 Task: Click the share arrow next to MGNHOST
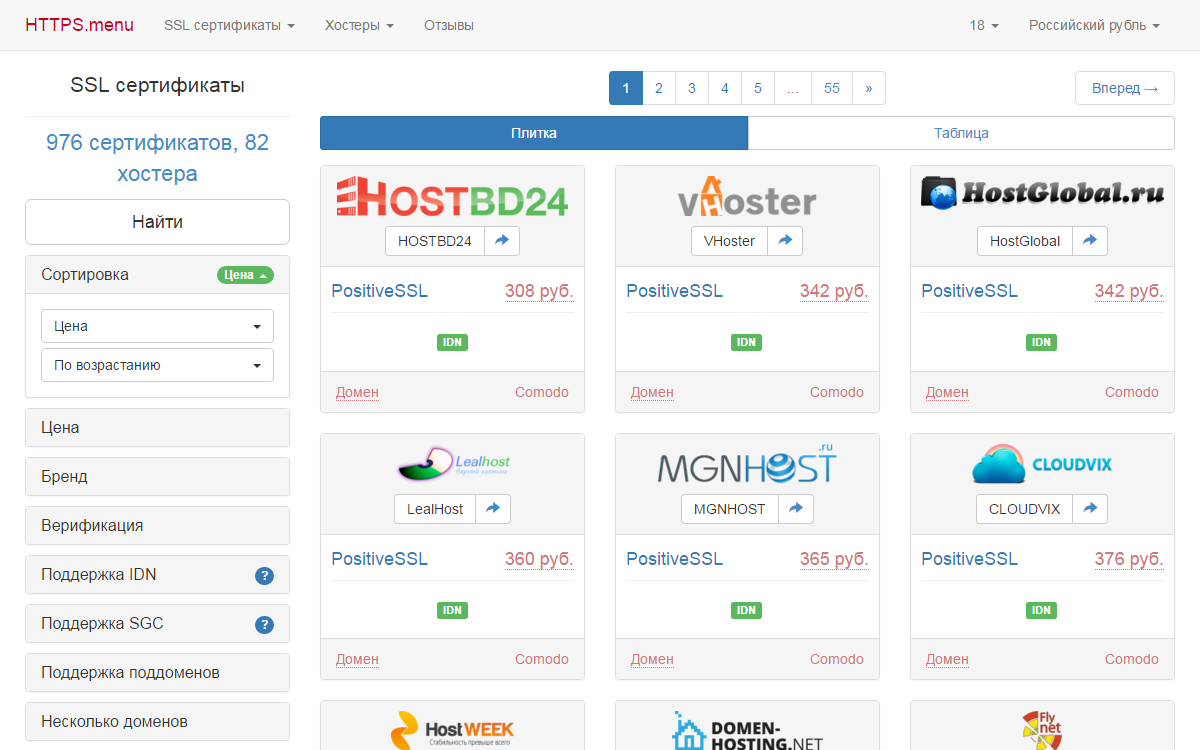click(x=796, y=509)
